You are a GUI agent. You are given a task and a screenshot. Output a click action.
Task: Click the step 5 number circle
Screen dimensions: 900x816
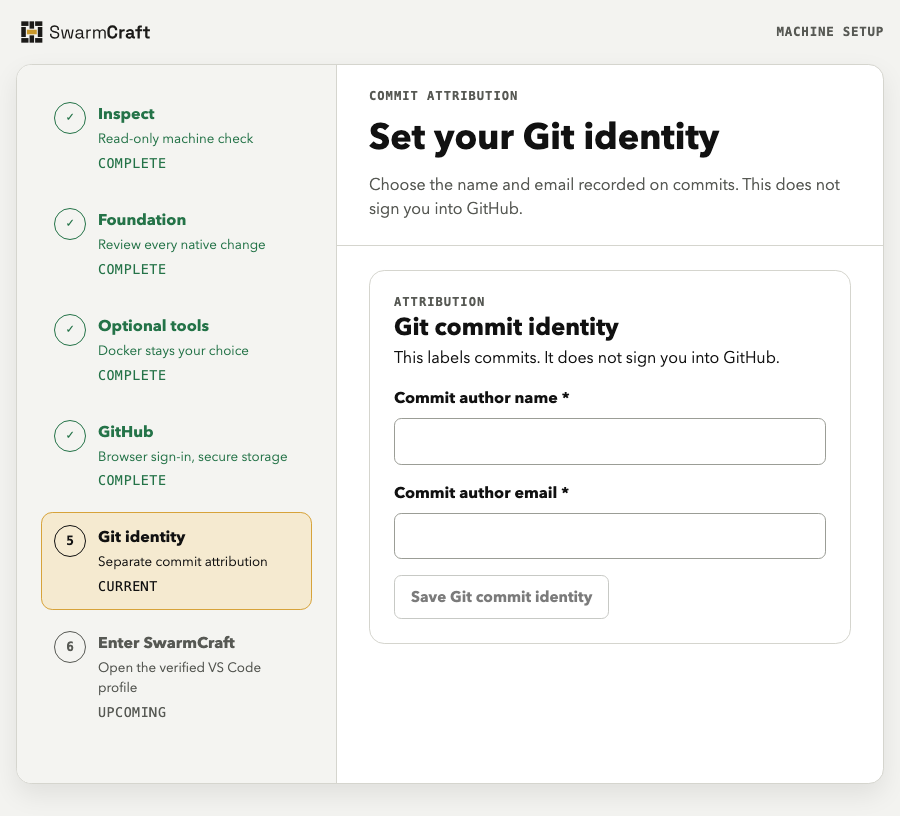70,541
